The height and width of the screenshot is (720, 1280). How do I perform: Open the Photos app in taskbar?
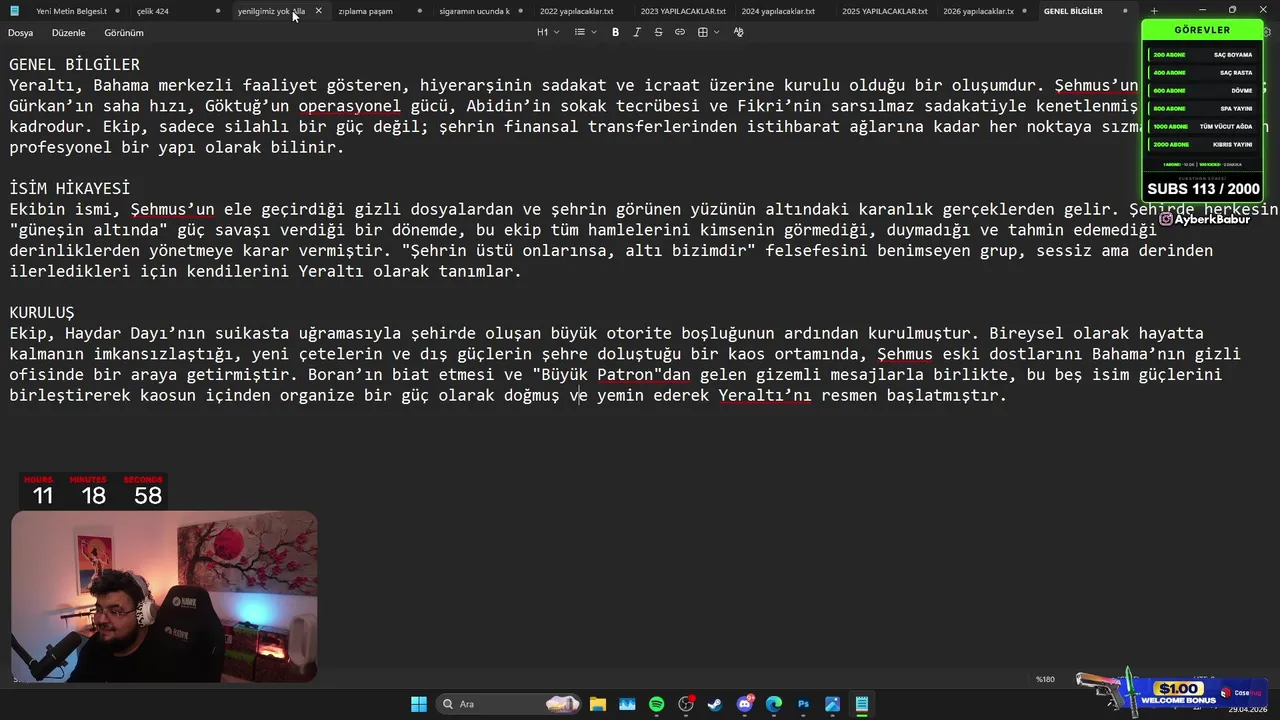627,704
